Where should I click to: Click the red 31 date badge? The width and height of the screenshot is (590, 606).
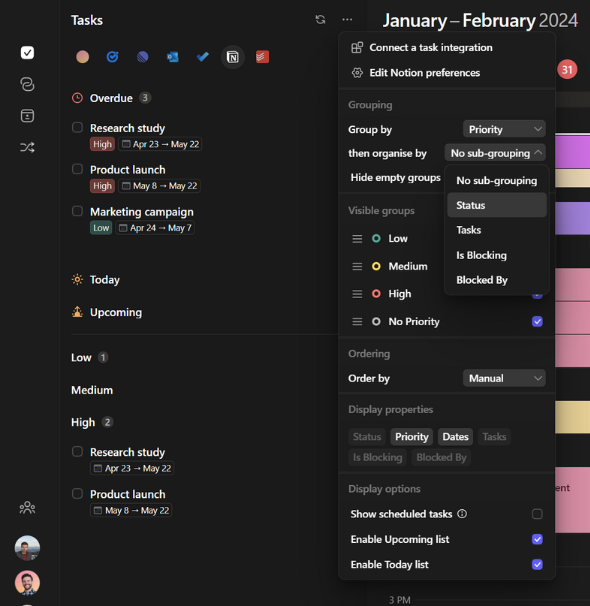(567, 70)
